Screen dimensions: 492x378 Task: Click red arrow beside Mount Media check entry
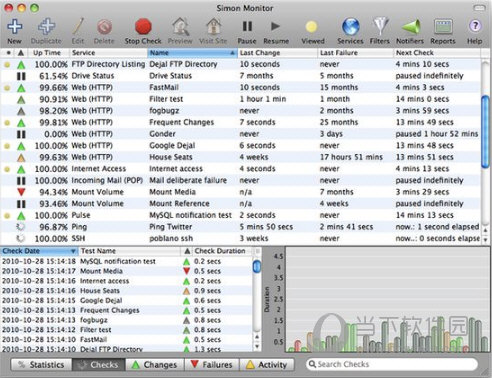tap(187, 271)
